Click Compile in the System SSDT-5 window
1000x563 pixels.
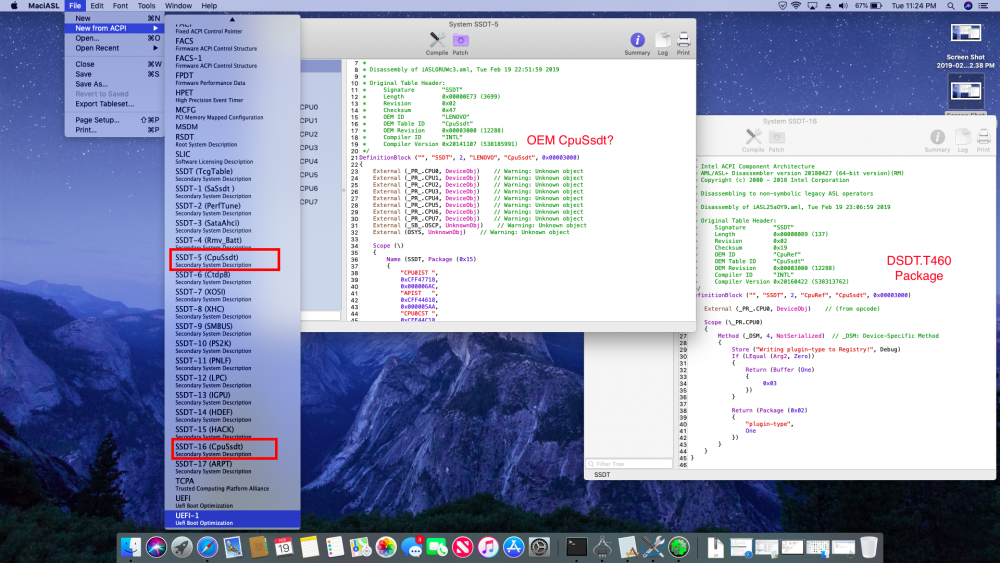437,43
